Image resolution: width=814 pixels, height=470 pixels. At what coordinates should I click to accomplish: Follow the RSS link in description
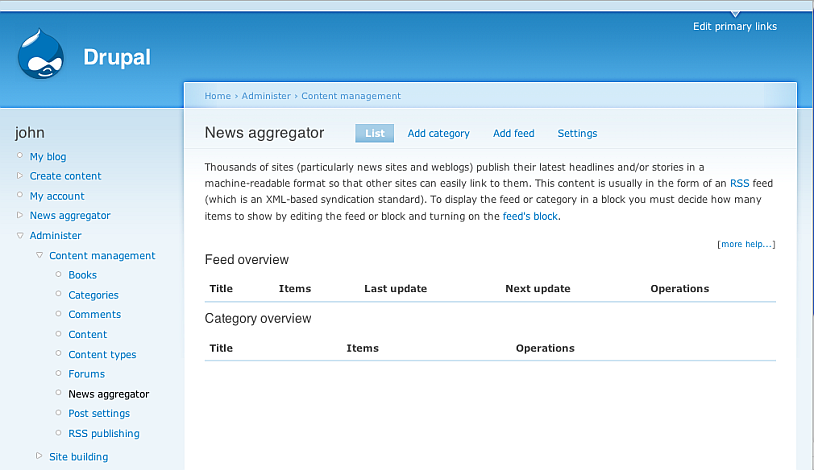[739, 184]
